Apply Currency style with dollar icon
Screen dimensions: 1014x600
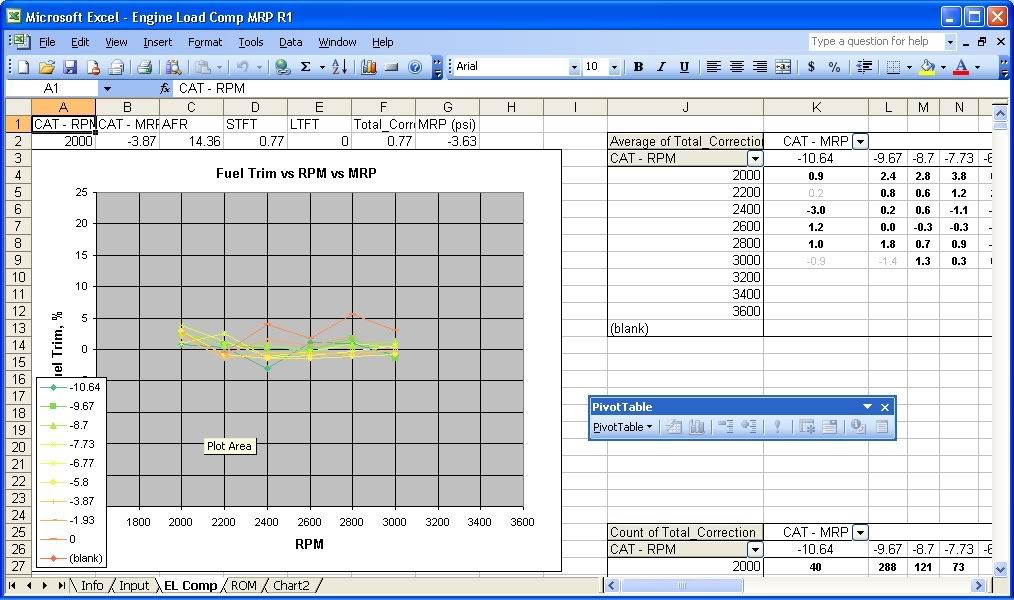pyautogui.click(x=810, y=67)
